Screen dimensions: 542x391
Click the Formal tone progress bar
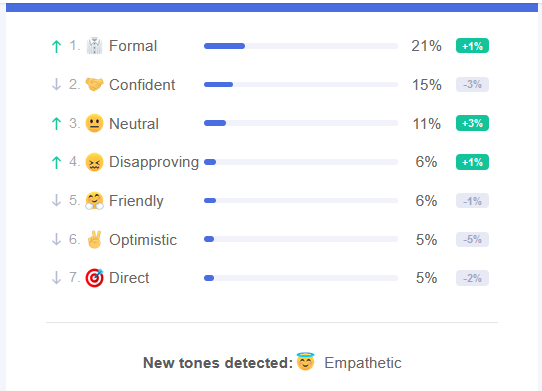301,46
